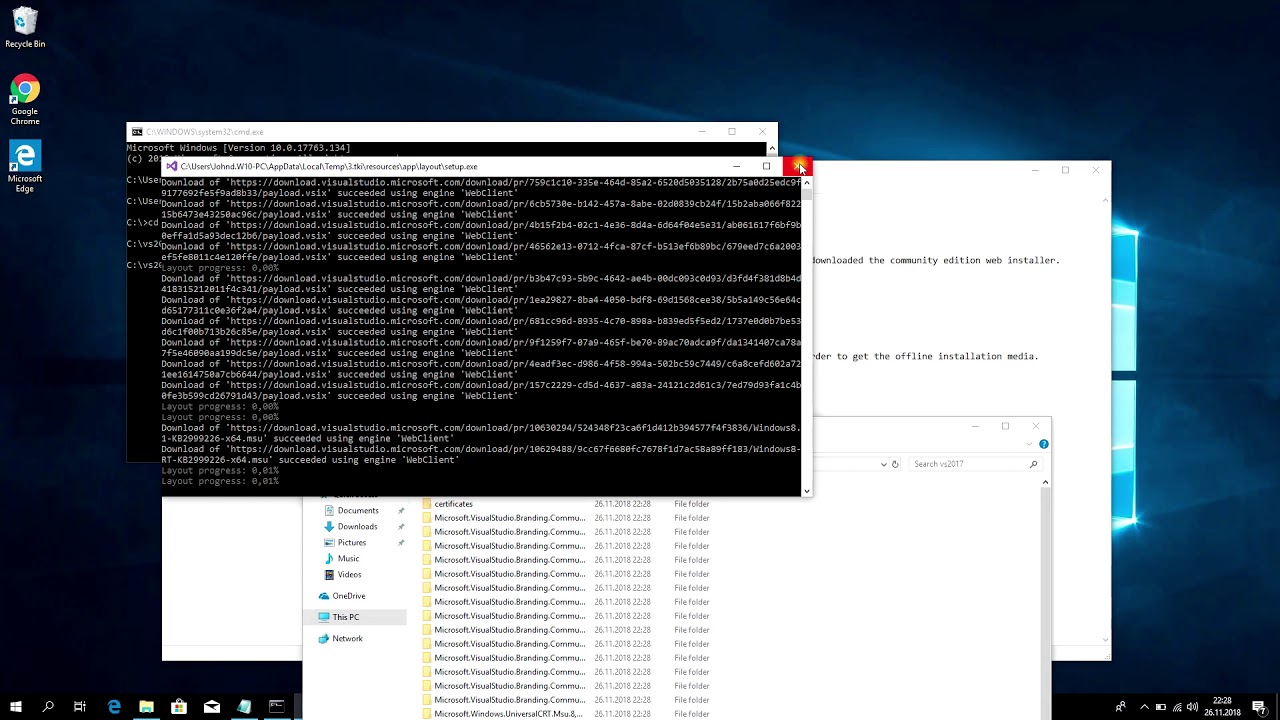The width and height of the screenshot is (1280, 720).
Task: Open the network Wi-Fi tray icon
Action: click(x=1177, y=707)
